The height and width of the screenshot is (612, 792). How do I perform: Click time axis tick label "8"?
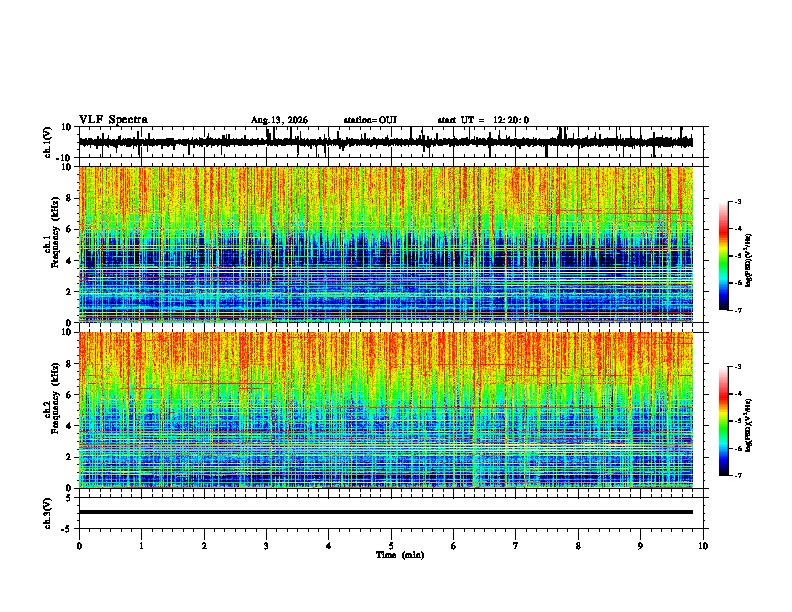tap(578, 546)
